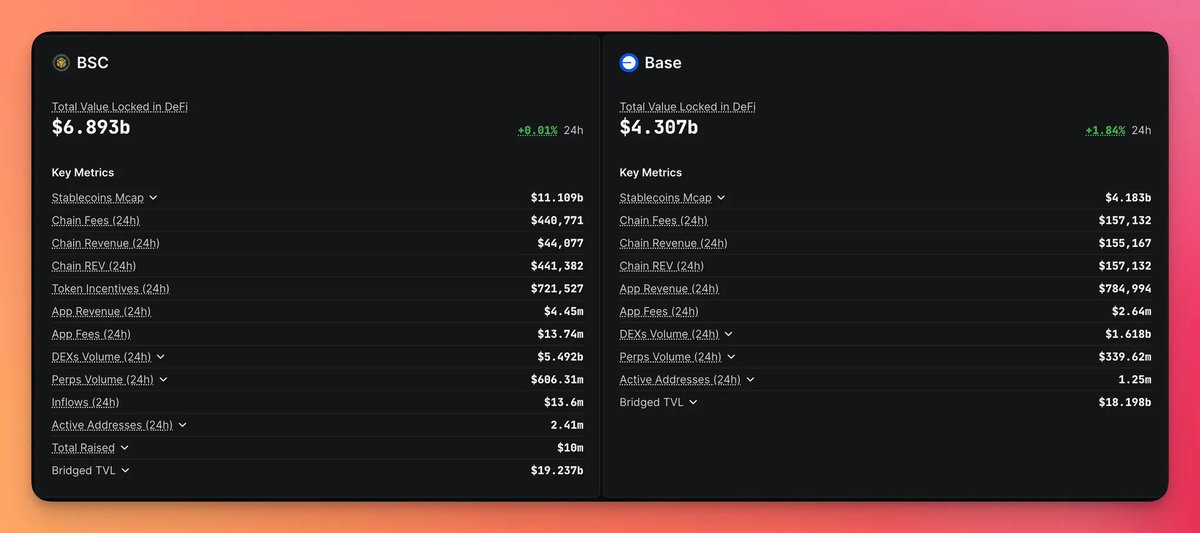The width and height of the screenshot is (1200, 533).
Task: Click the Base chain title
Action: (663, 63)
